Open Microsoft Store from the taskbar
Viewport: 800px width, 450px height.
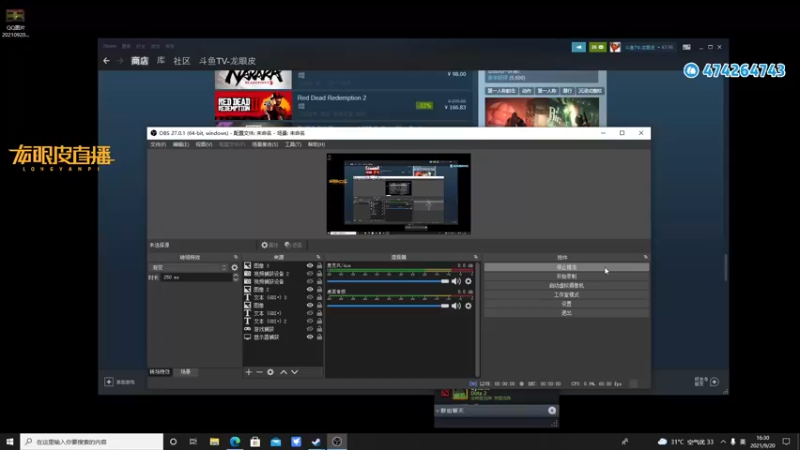tap(255, 442)
